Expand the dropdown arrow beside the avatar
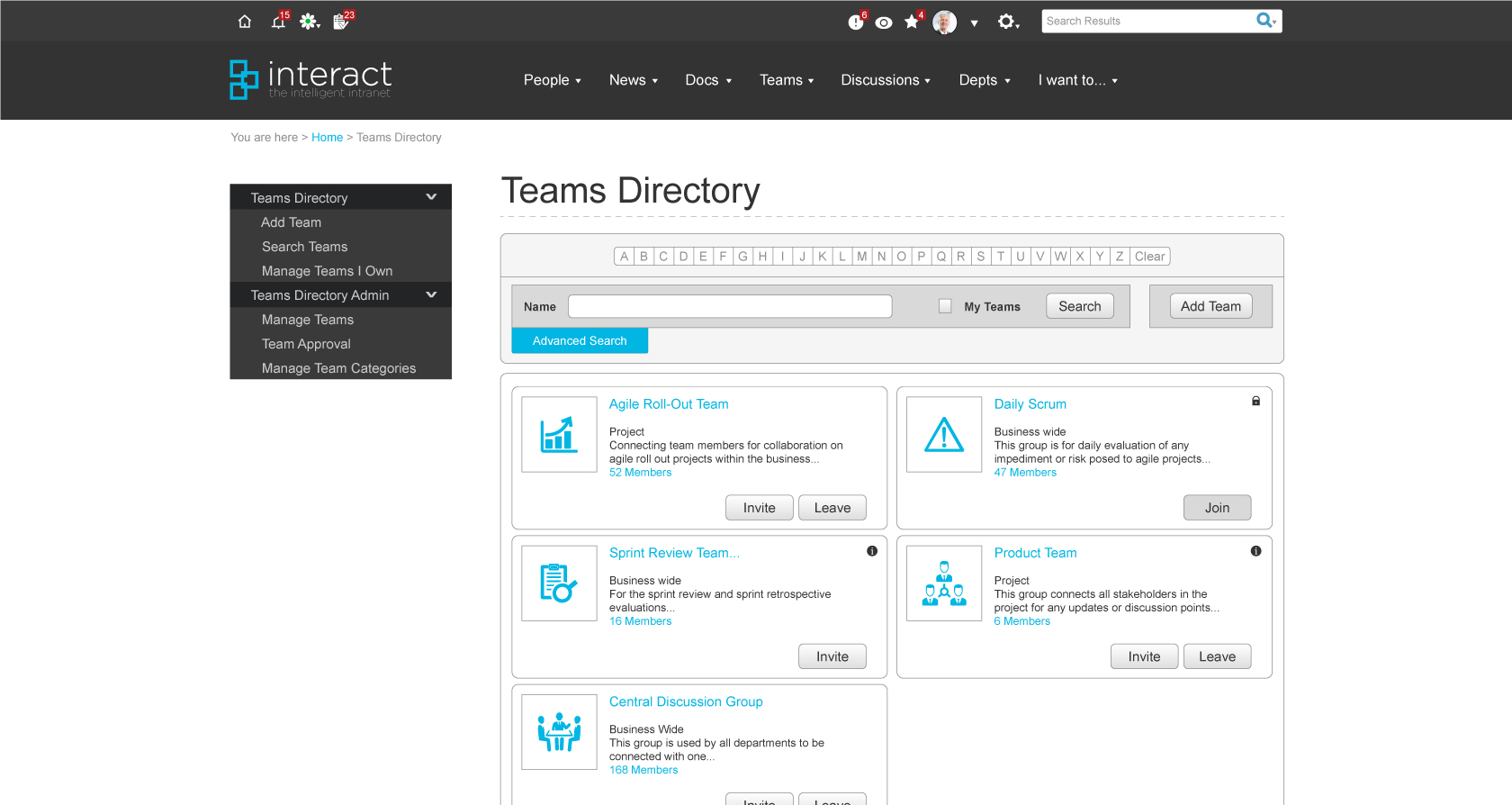This screenshot has width=1512, height=805. tap(974, 23)
